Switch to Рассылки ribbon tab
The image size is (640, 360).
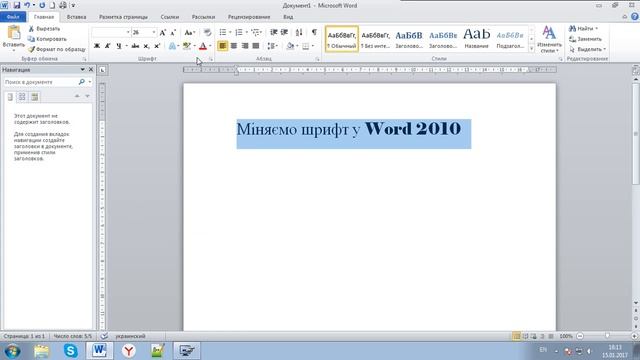203,17
